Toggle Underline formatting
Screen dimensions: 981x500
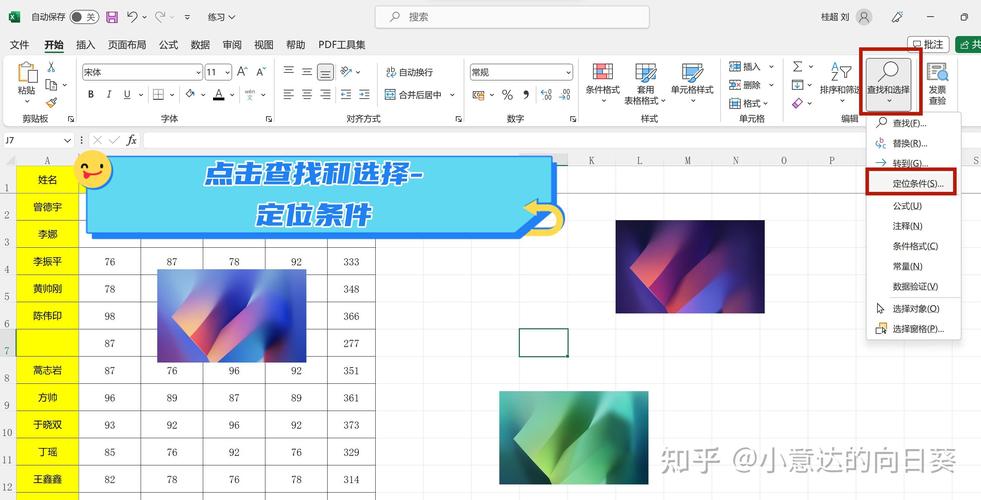(127, 94)
